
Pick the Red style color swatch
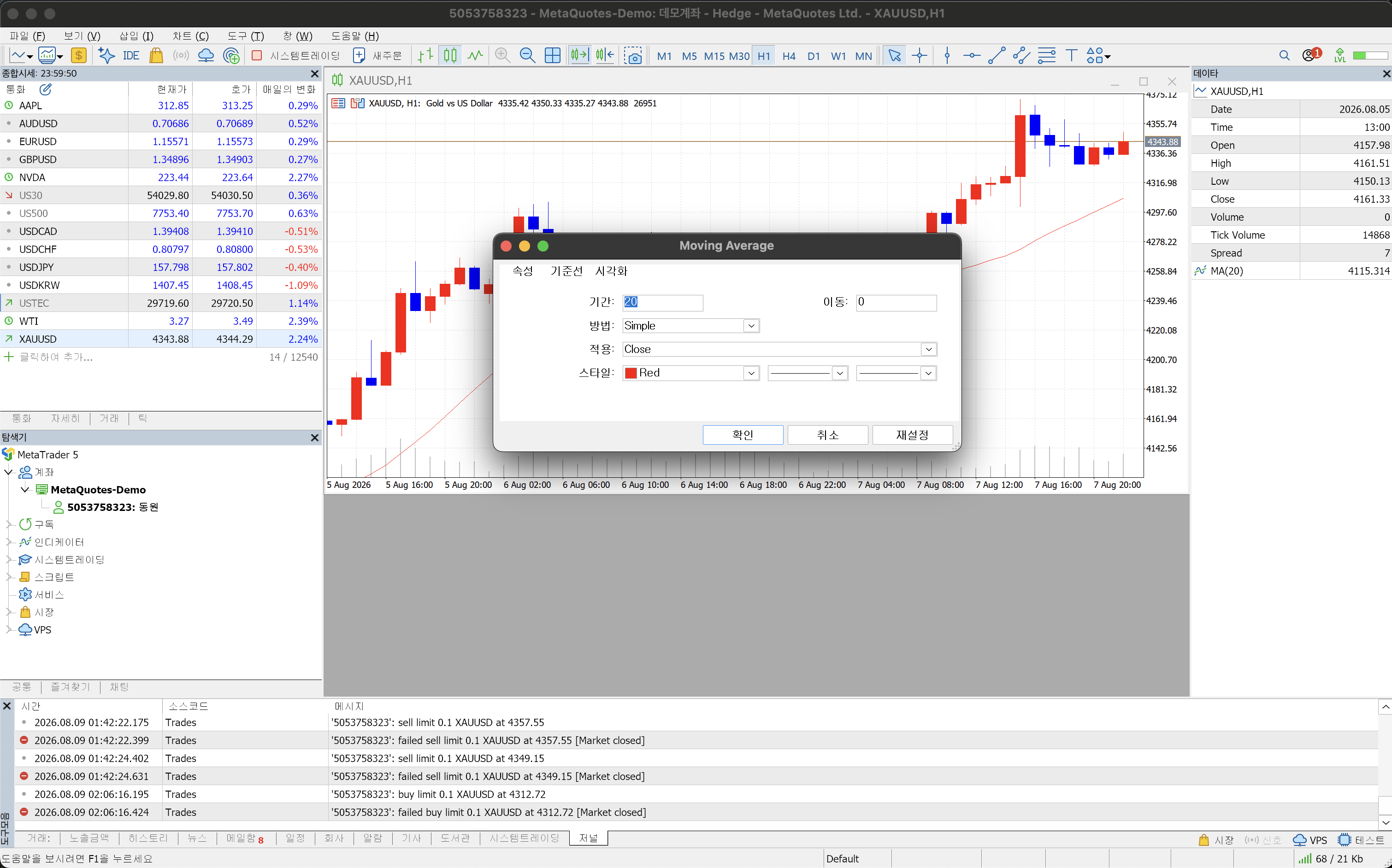coord(631,373)
